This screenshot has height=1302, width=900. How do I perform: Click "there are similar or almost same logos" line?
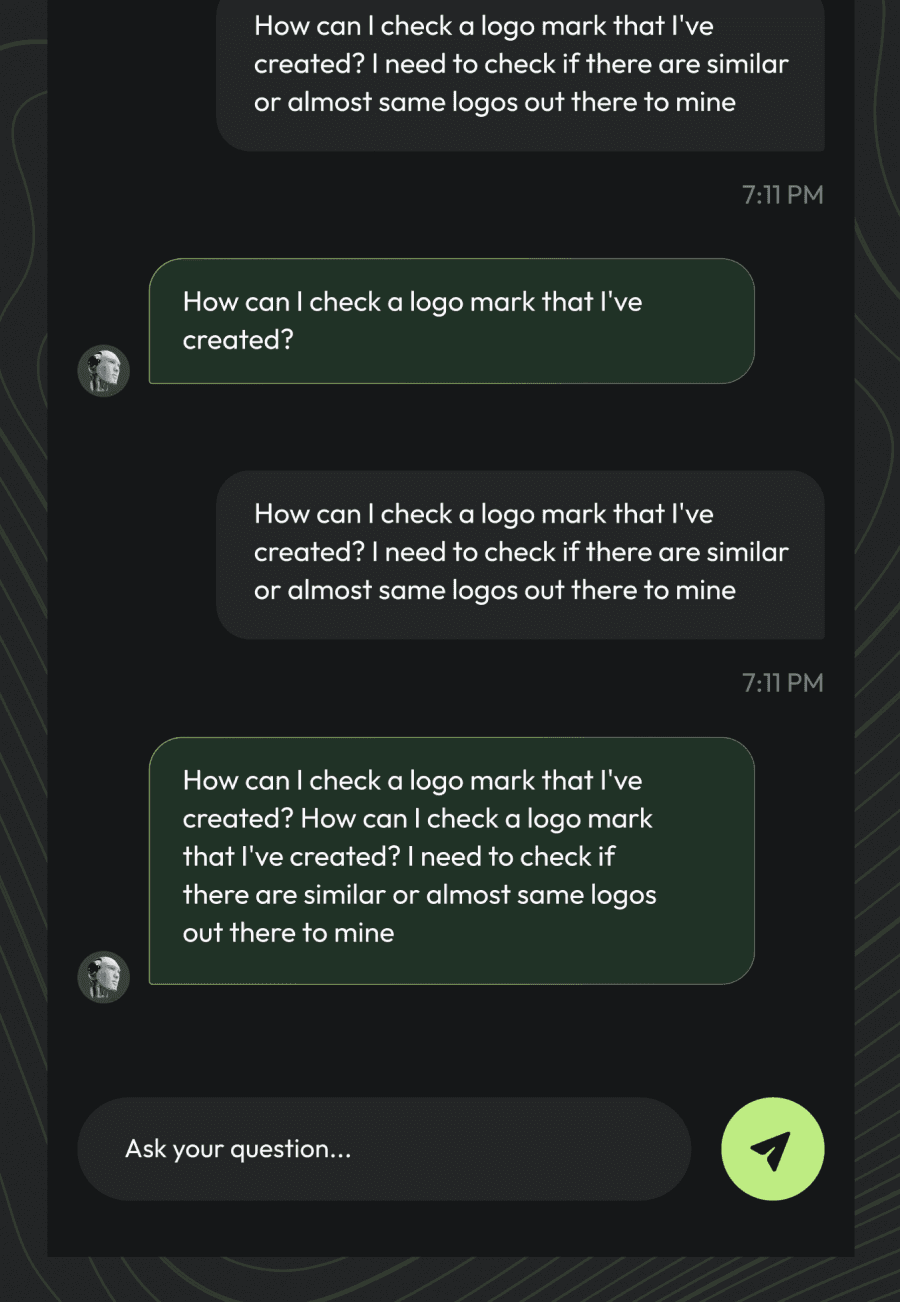tap(419, 895)
